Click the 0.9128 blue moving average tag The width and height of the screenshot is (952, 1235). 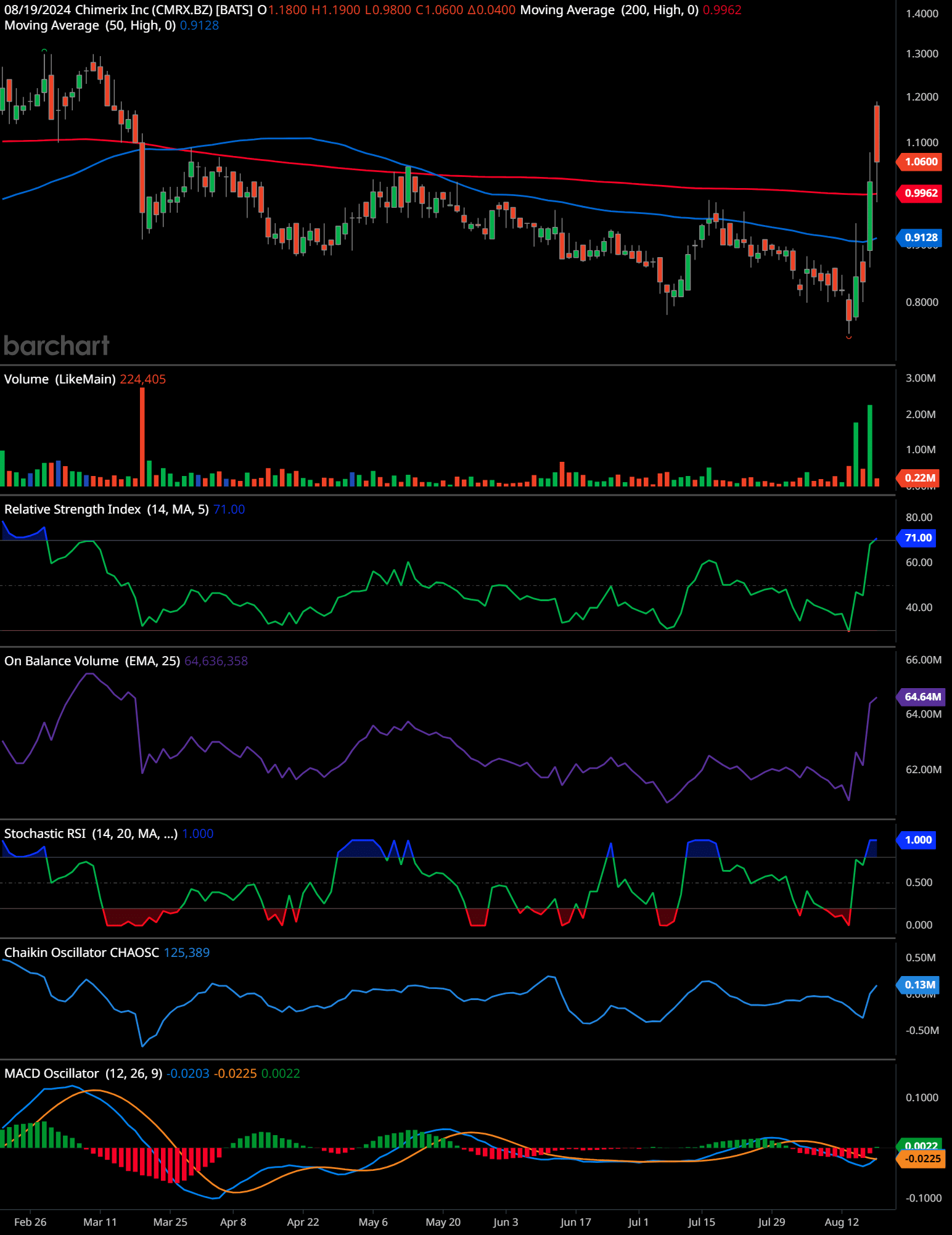coord(919,237)
